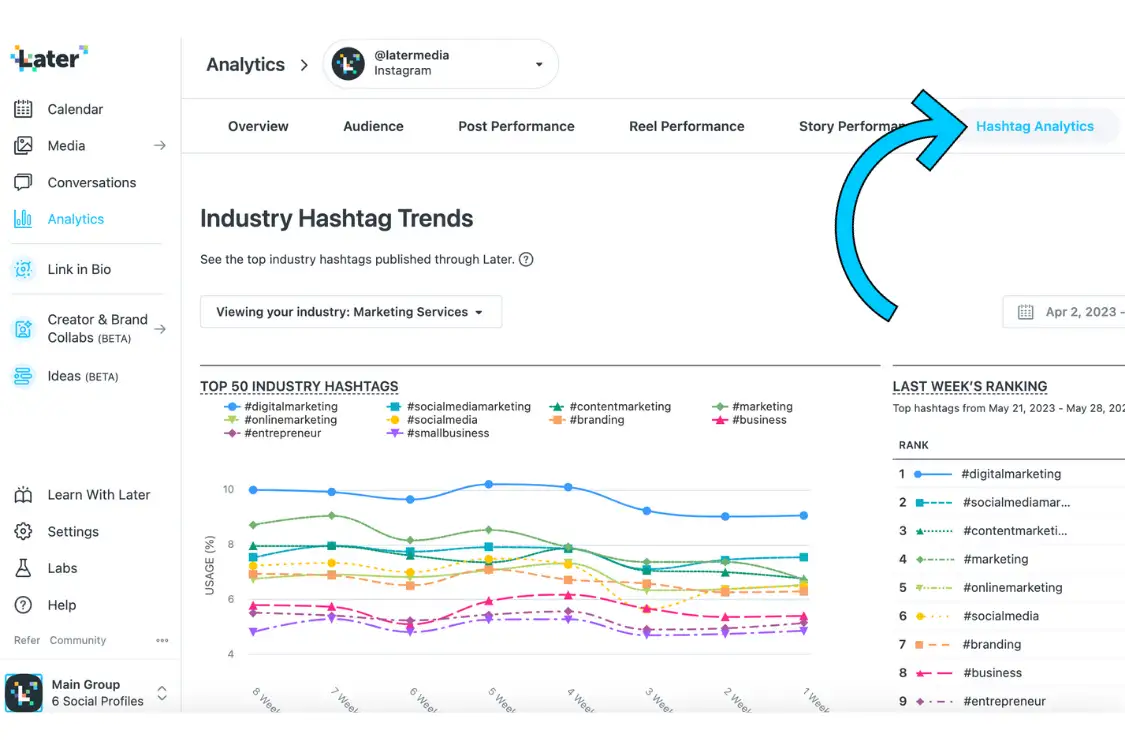This screenshot has width=1125, height=750.
Task: Expand Media submenu arrow
Action: click(x=160, y=146)
